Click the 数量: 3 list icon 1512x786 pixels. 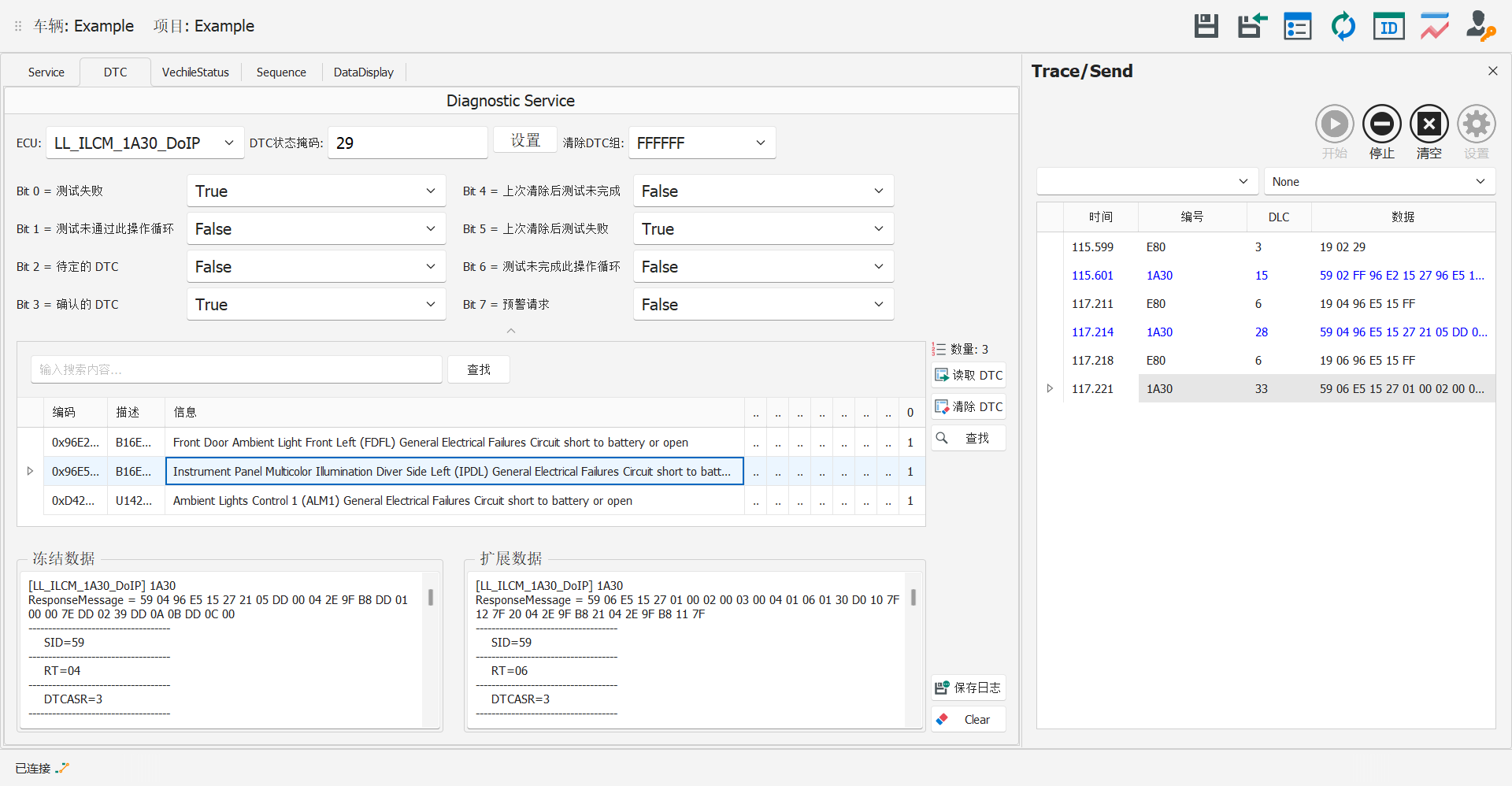(939, 349)
